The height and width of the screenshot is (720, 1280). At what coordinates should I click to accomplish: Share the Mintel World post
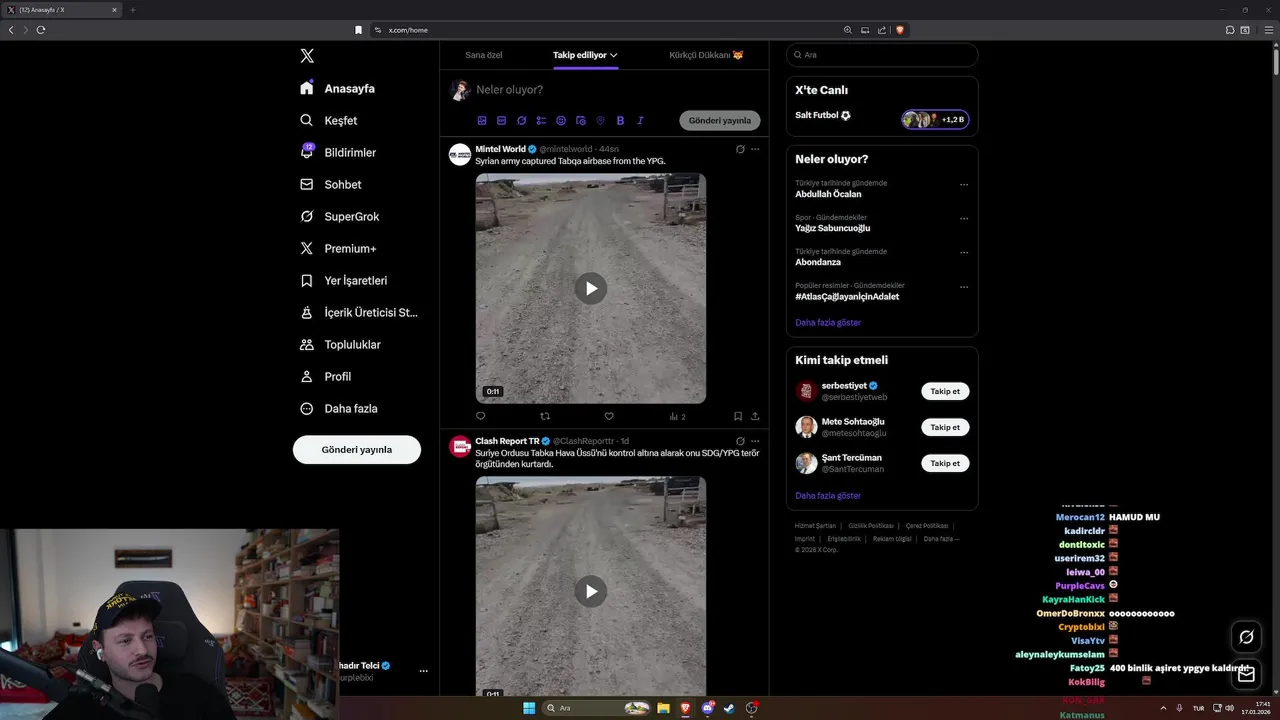[755, 416]
